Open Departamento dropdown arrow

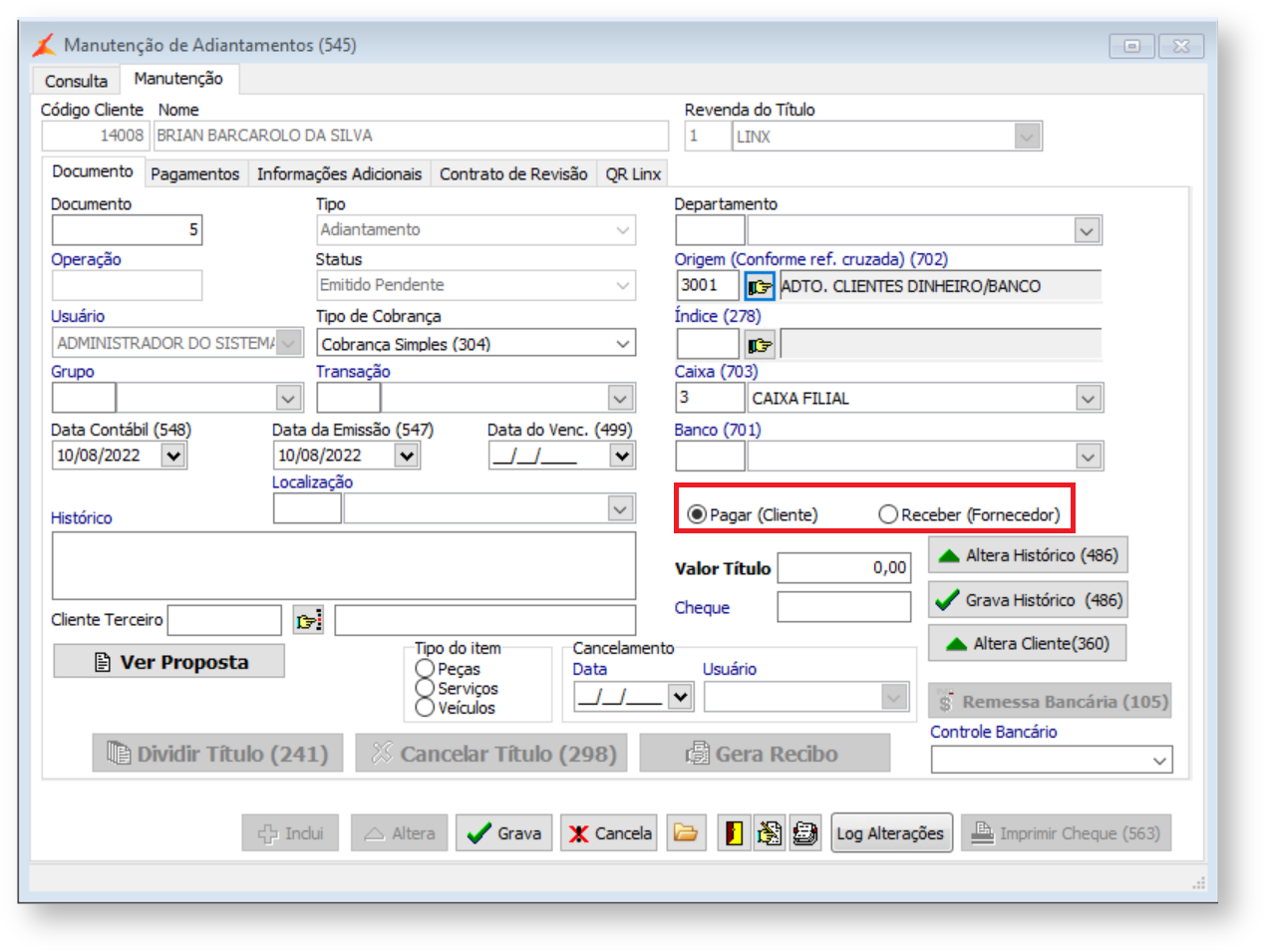click(x=1087, y=230)
